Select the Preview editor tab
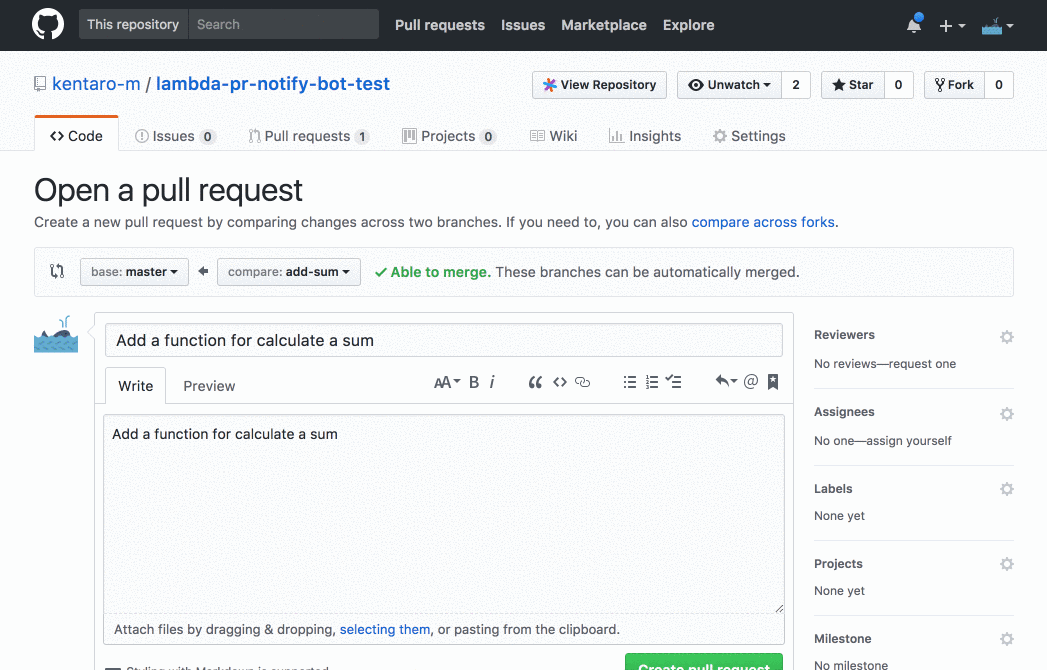Image resolution: width=1047 pixels, height=670 pixels. [209, 386]
